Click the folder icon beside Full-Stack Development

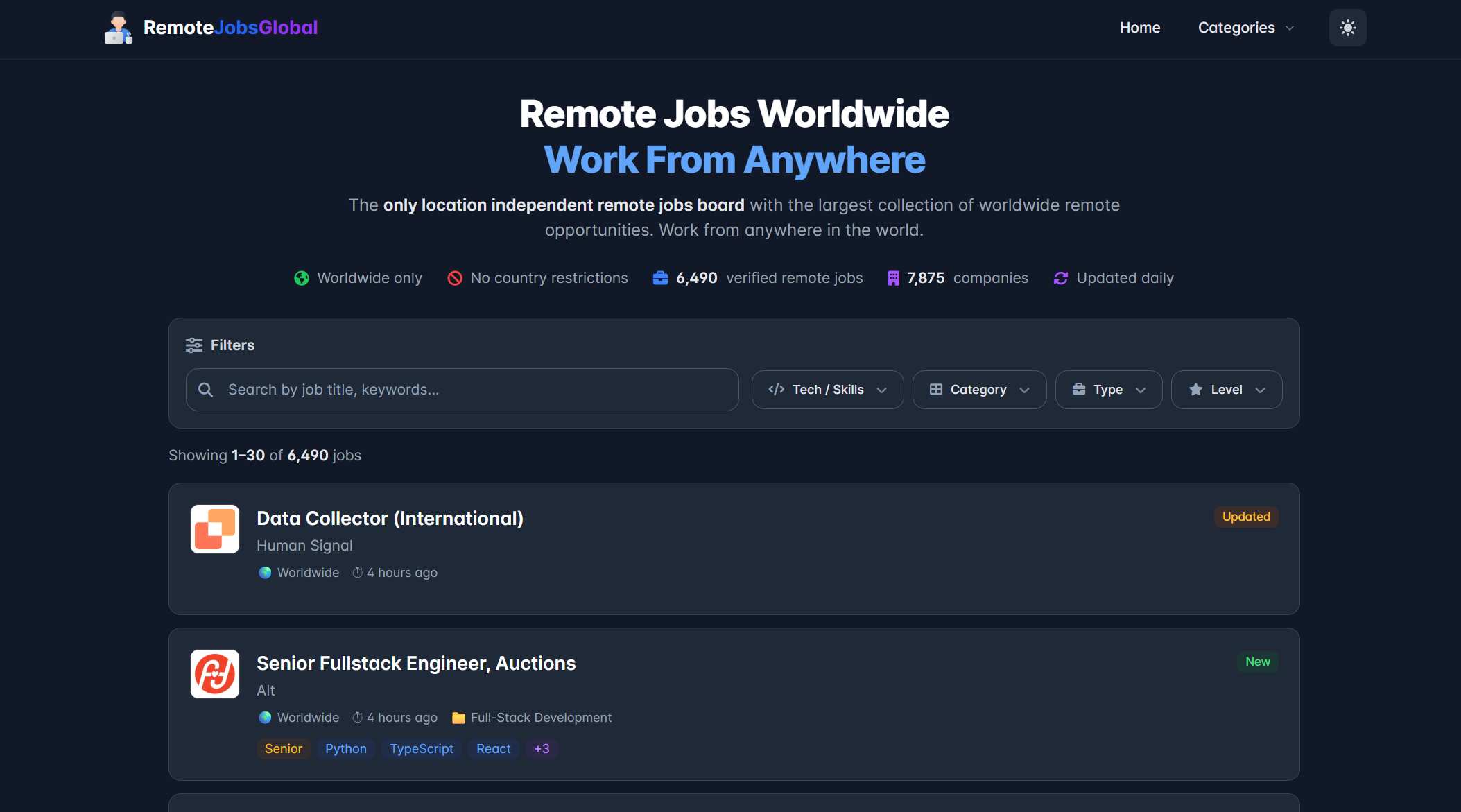pos(458,718)
